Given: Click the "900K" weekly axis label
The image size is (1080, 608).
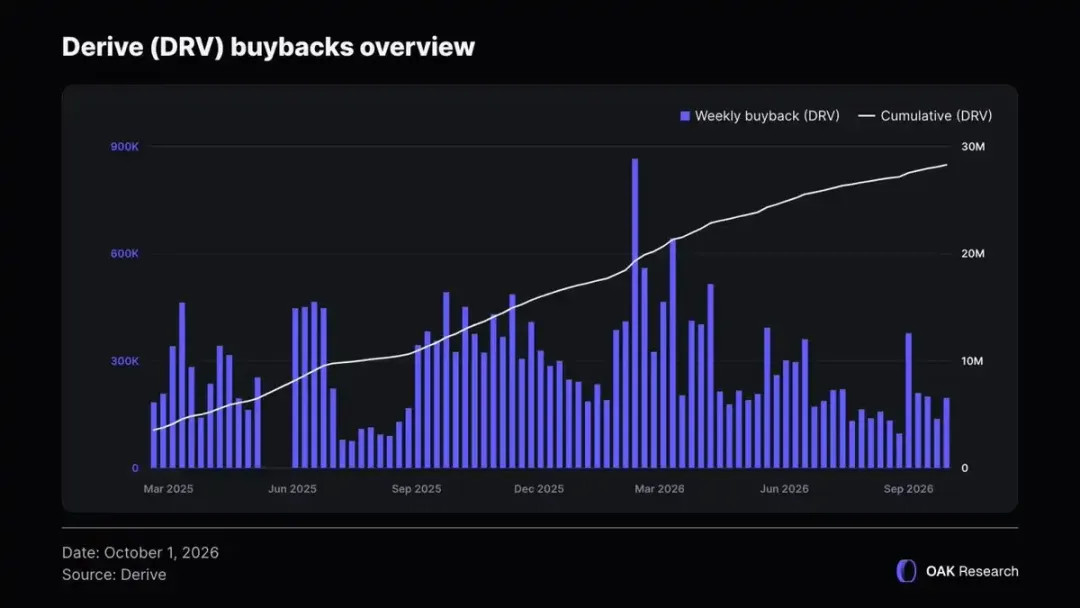Looking at the screenshot, I should [125, 147].
